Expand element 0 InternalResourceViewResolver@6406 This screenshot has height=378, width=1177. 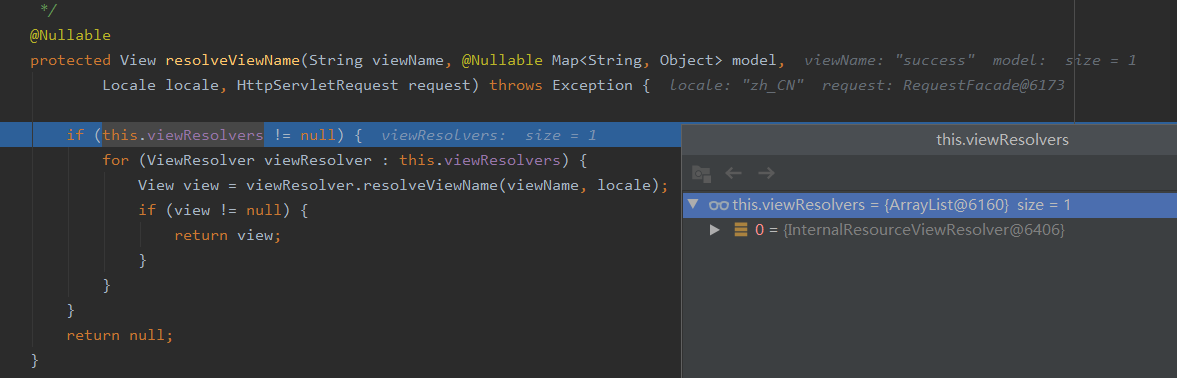pos(715,230)
